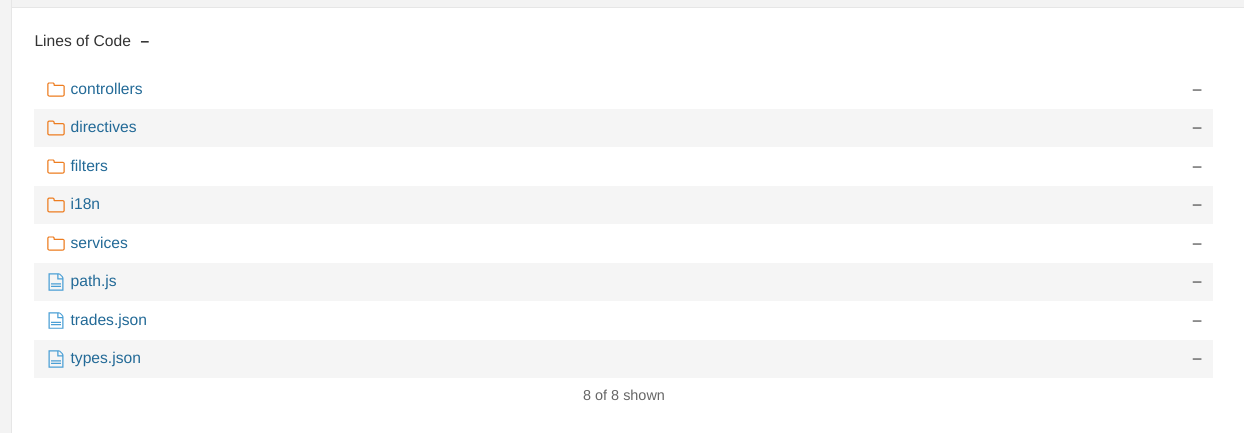The height and width of the screenshot is (433, 1244).
Task: Click the controllers folder icon
Action: (56, 90)
